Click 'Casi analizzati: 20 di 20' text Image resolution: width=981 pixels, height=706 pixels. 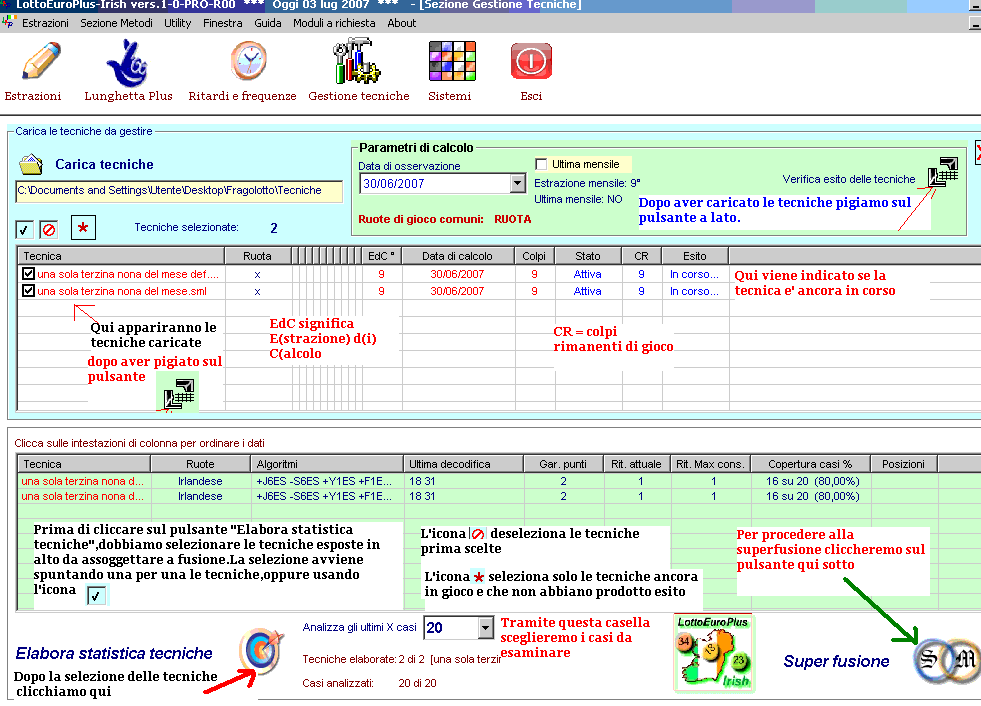pos(369,683)
